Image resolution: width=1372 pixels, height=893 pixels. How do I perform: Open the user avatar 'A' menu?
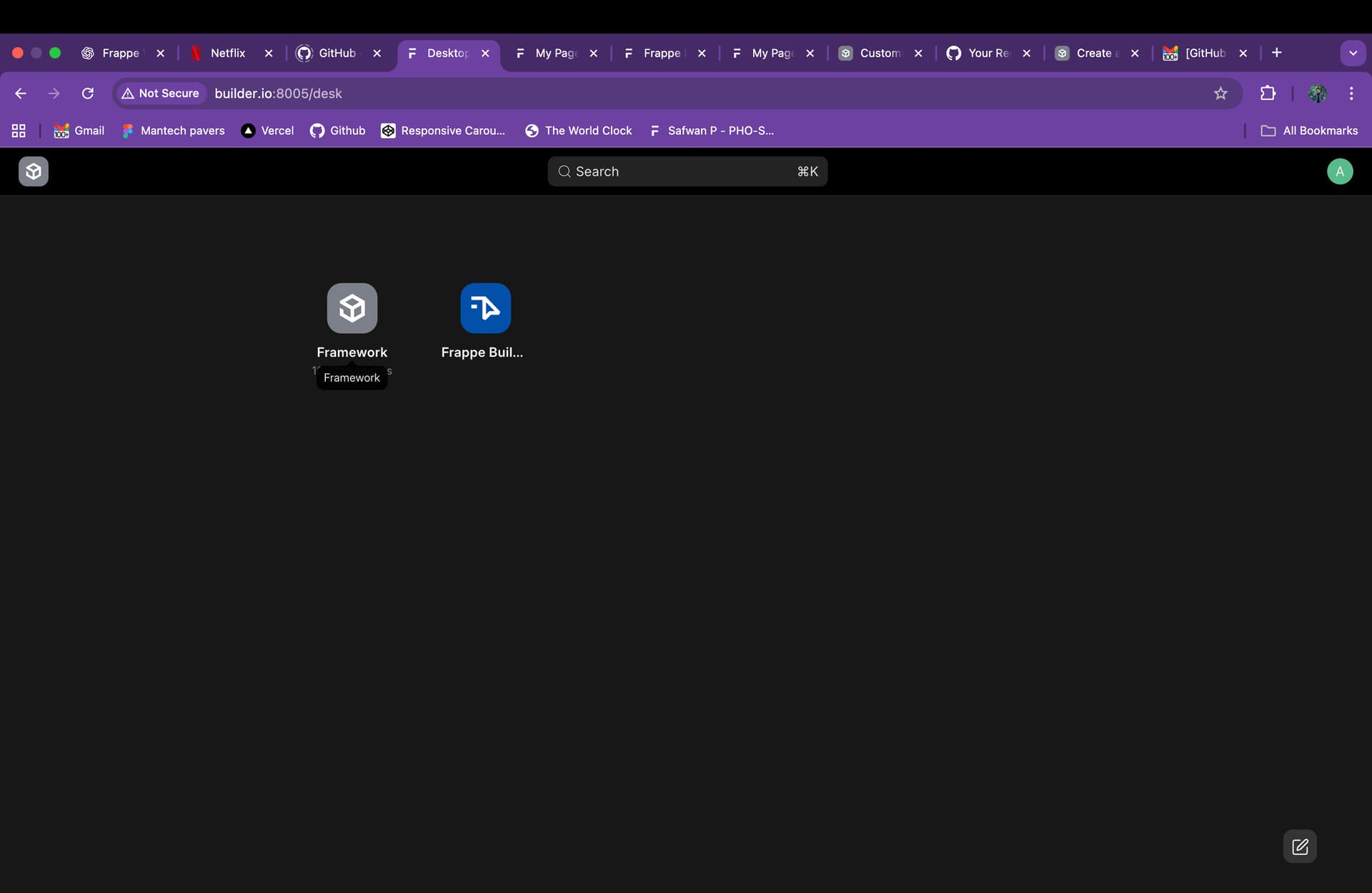(1339, 172)
